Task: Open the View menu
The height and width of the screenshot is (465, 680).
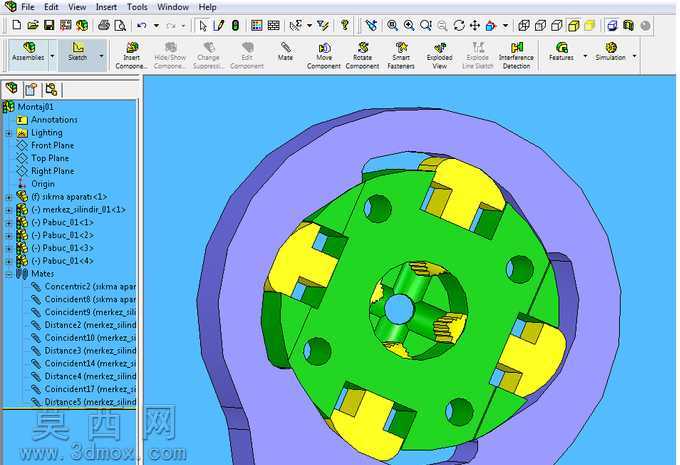Action: [77, 7]
